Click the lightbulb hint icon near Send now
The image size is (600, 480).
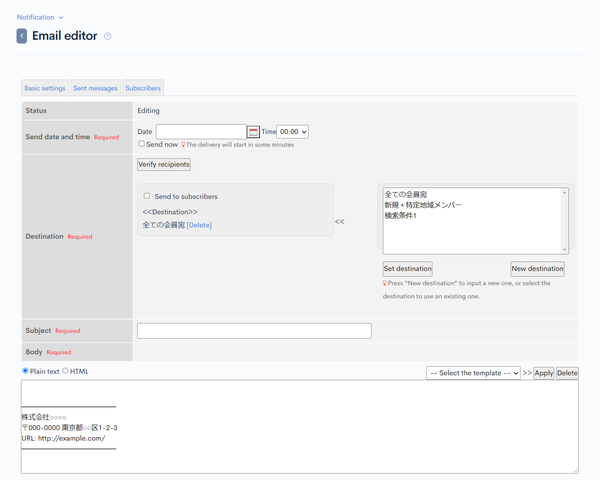click(x=183, y=145)
